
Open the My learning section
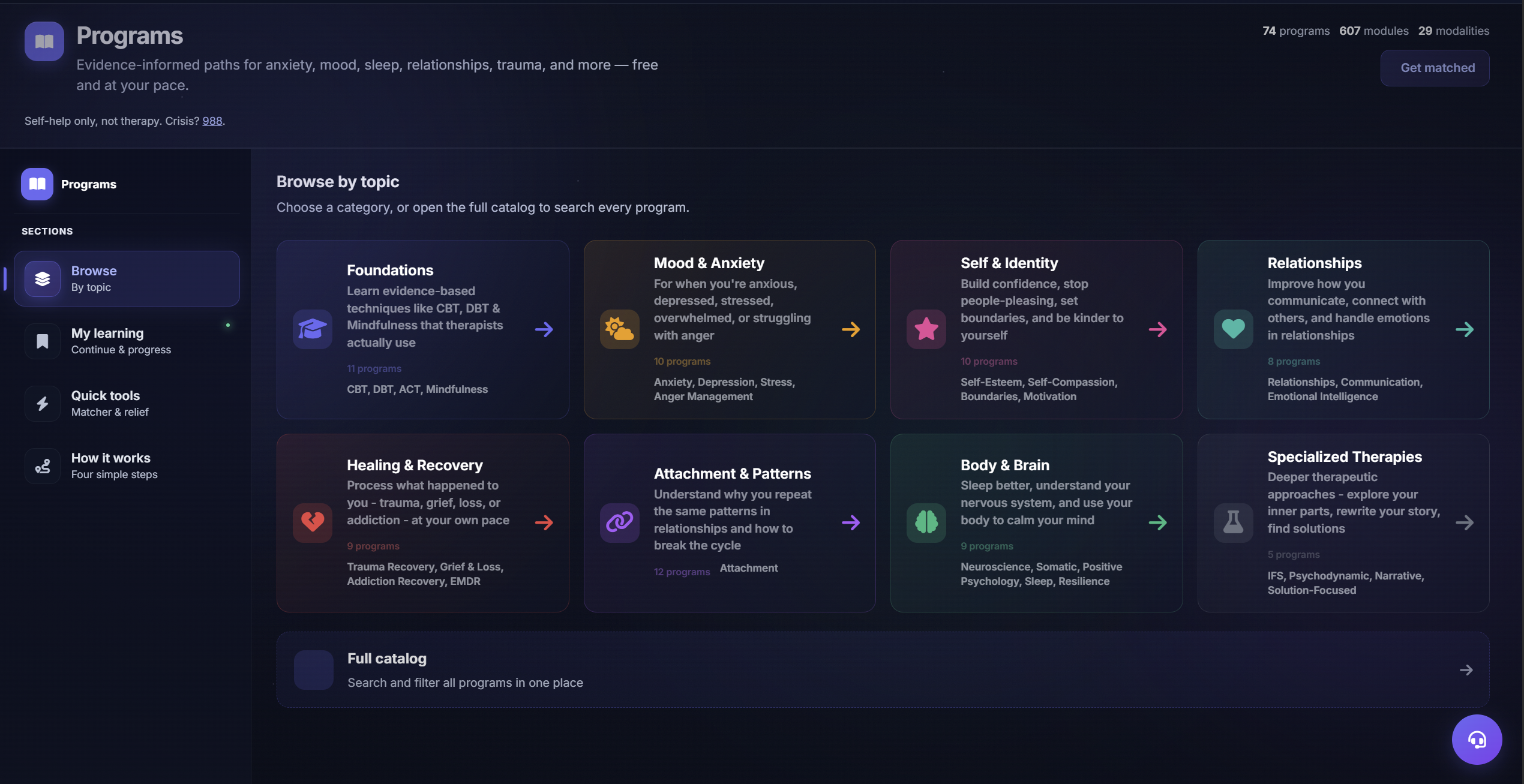[x=127, y=341]
